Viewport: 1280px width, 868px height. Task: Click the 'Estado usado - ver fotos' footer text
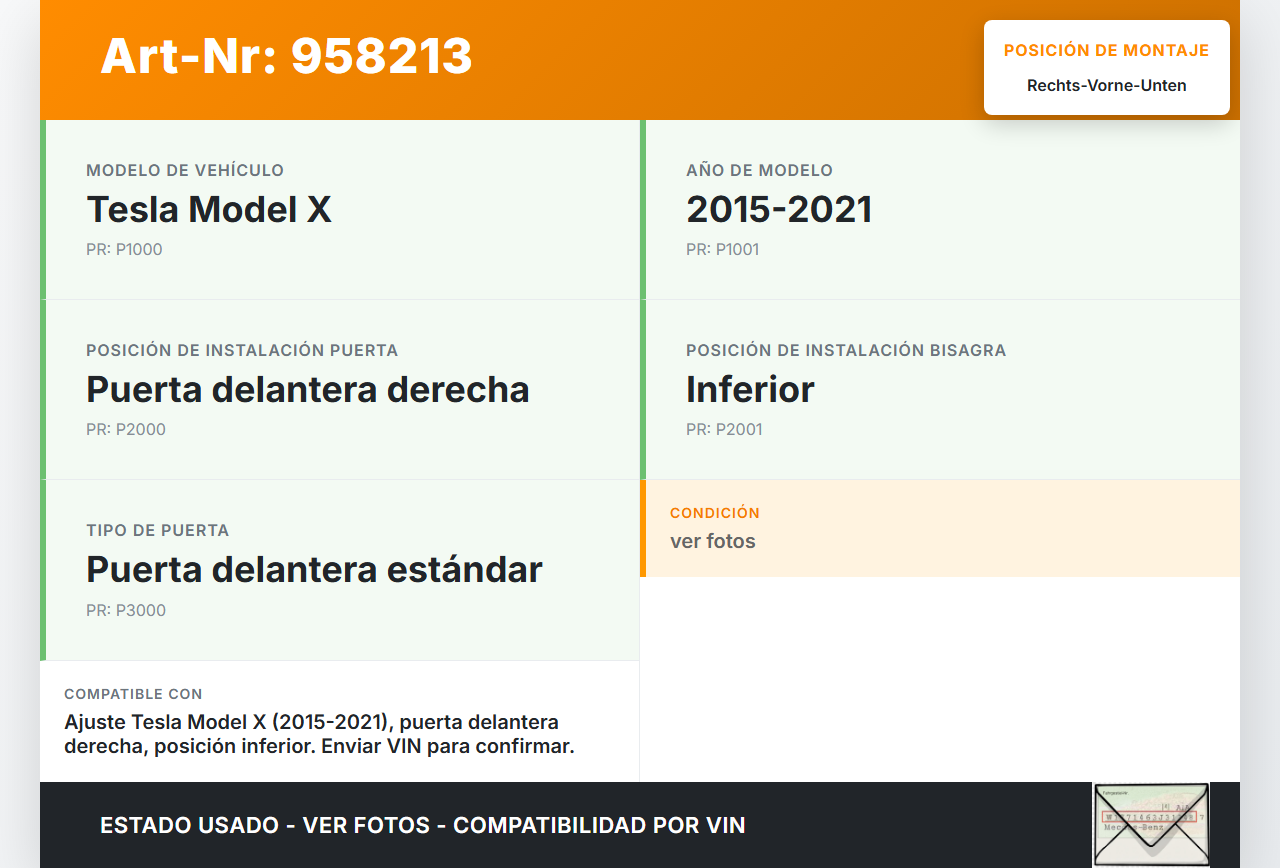click(423, 825)
